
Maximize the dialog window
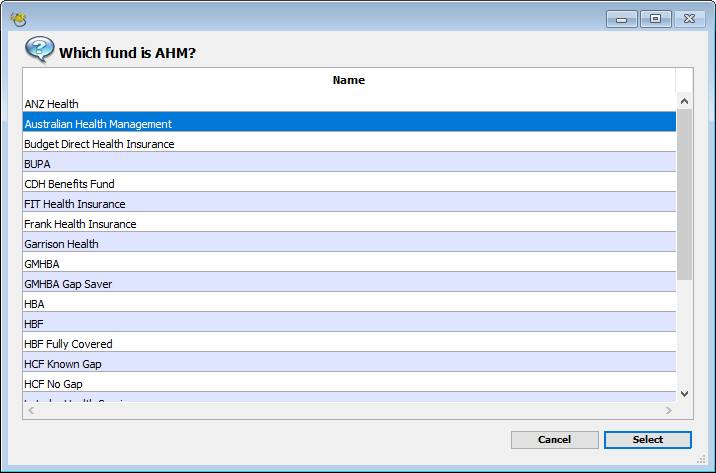pyautogui.click(x=655, y=19)
